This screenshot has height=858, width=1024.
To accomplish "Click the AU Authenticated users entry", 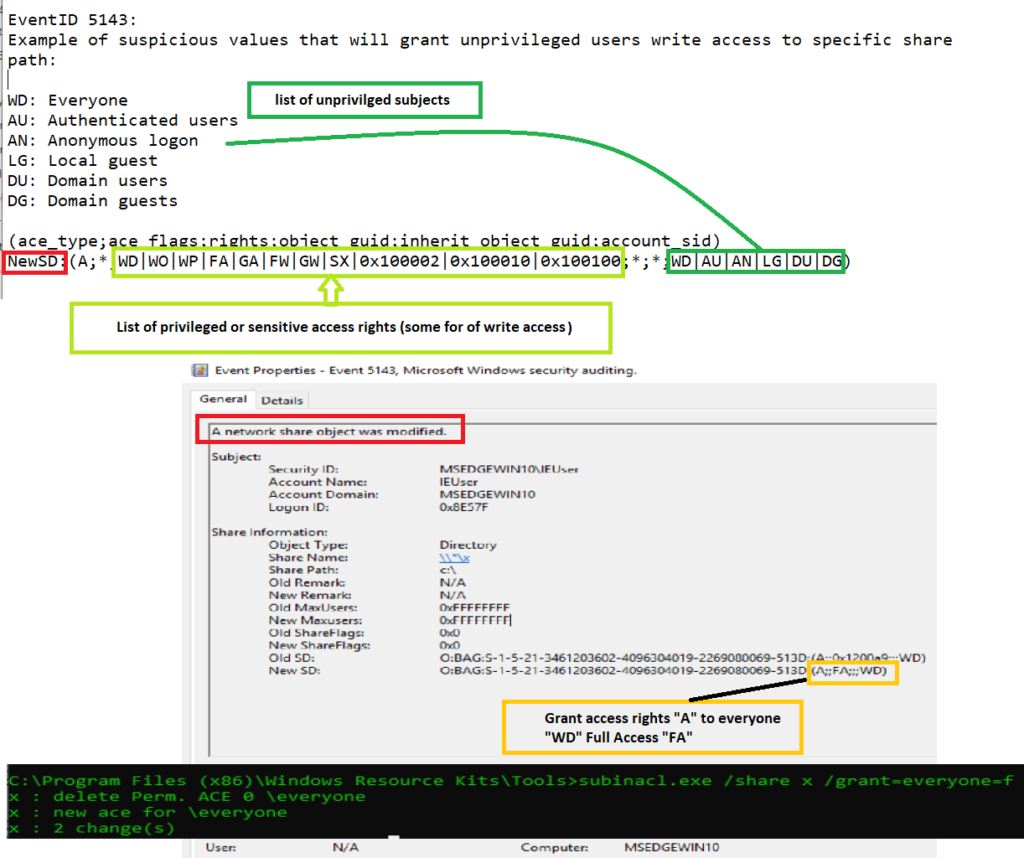I will coord(120,120).
